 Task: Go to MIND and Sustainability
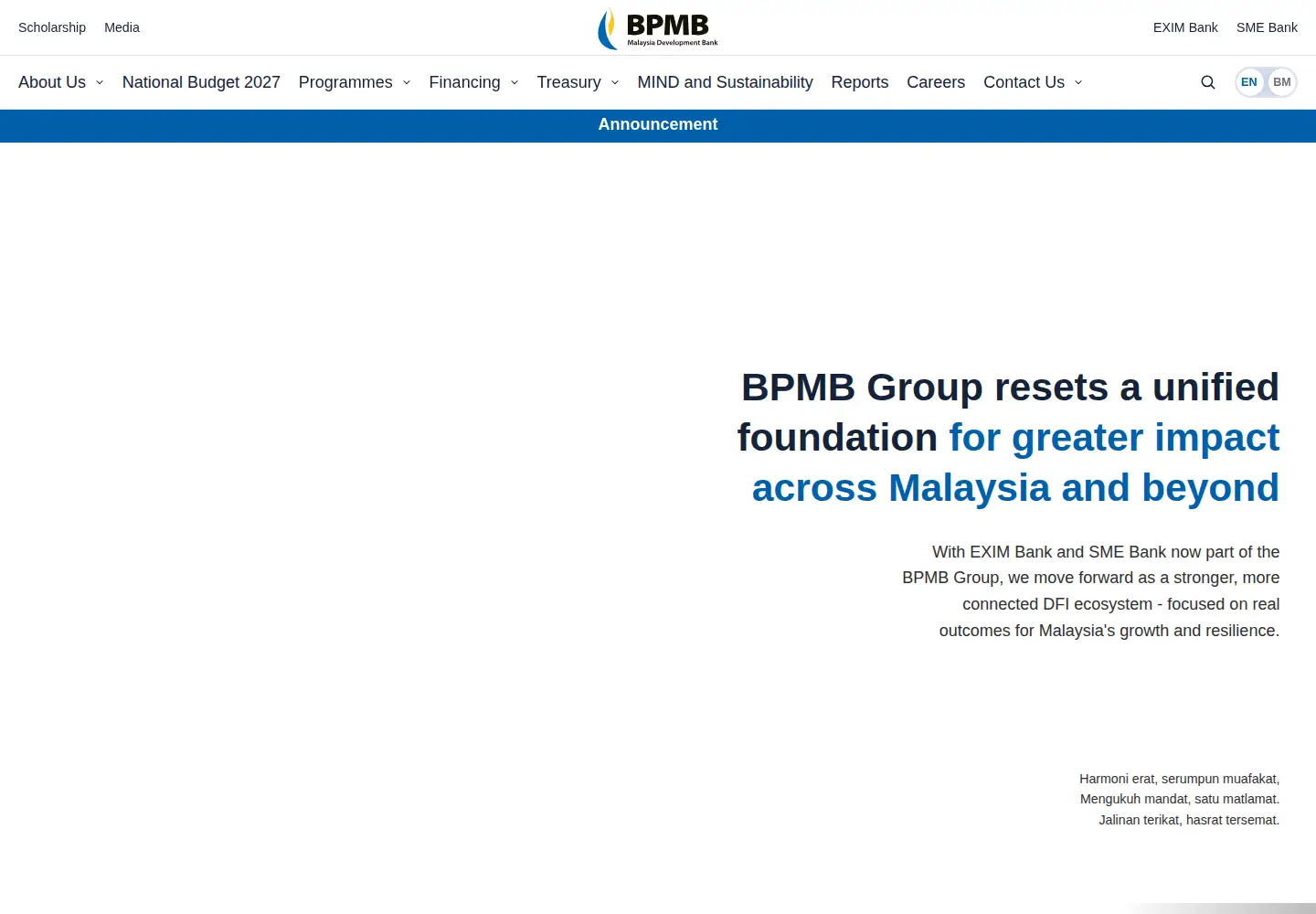725,82
